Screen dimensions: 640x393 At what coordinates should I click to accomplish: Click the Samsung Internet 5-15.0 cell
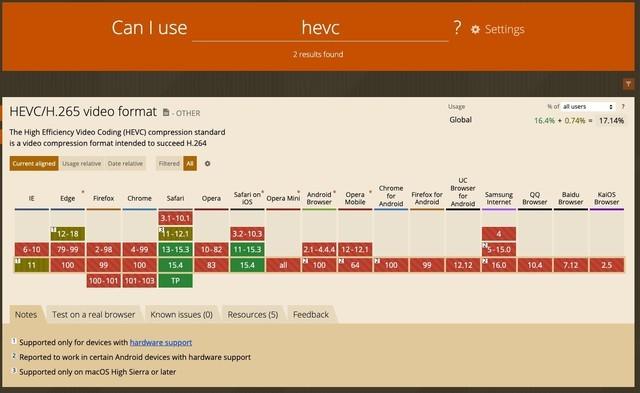(499, 249)
